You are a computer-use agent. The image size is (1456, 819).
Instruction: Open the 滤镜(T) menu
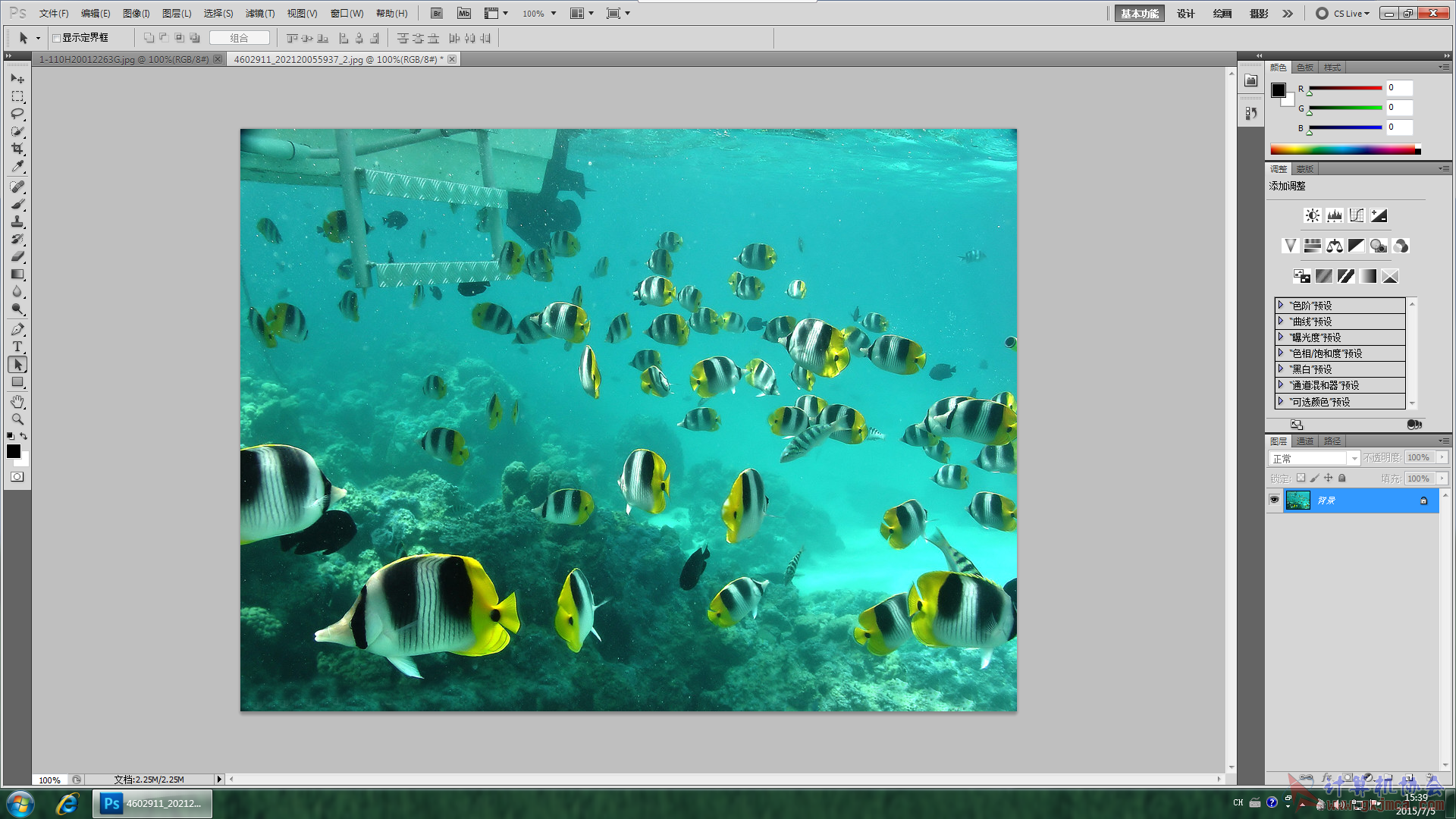click(260, 13)
